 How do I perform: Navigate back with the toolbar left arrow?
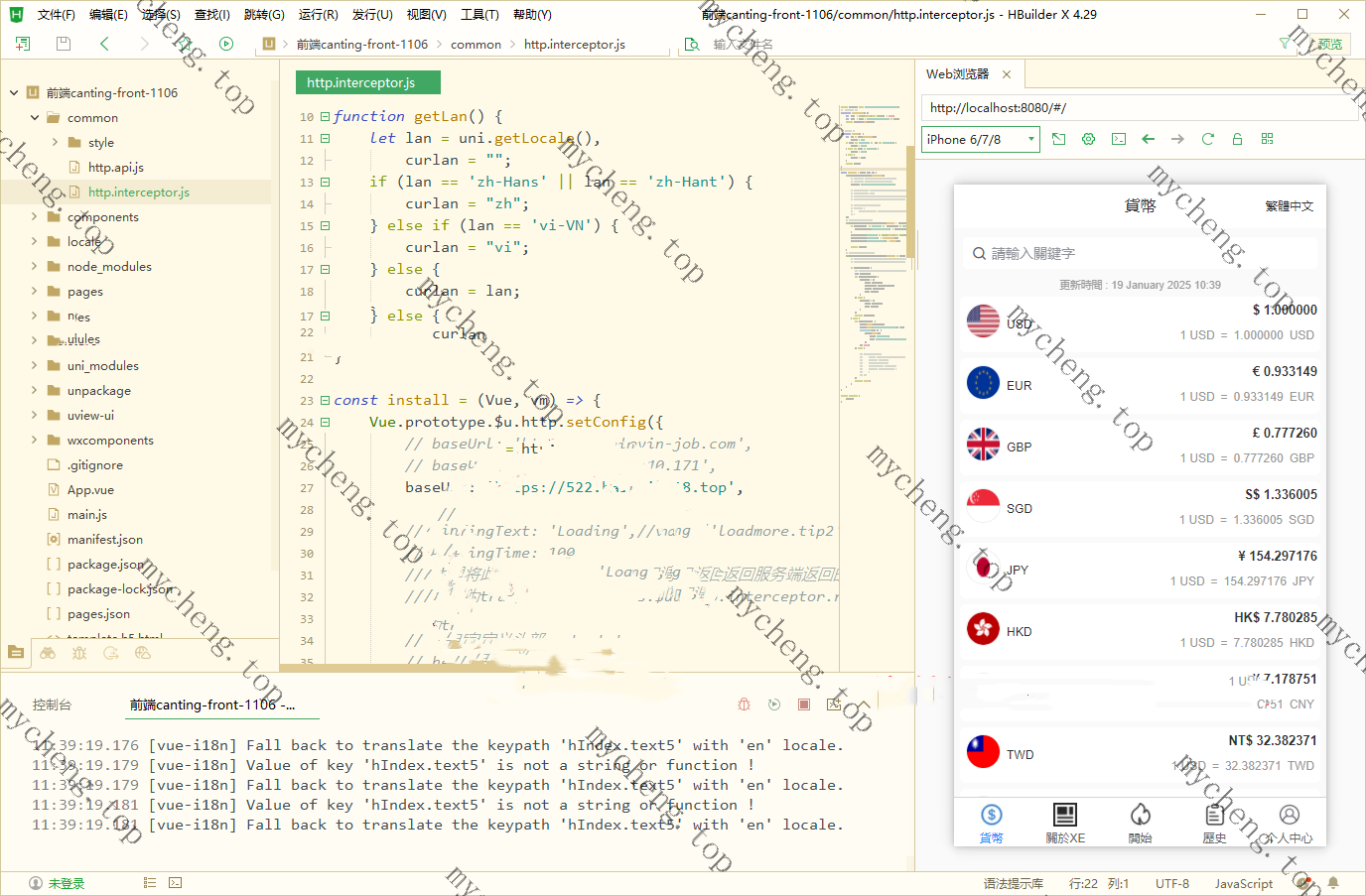[x=104, y=44]
